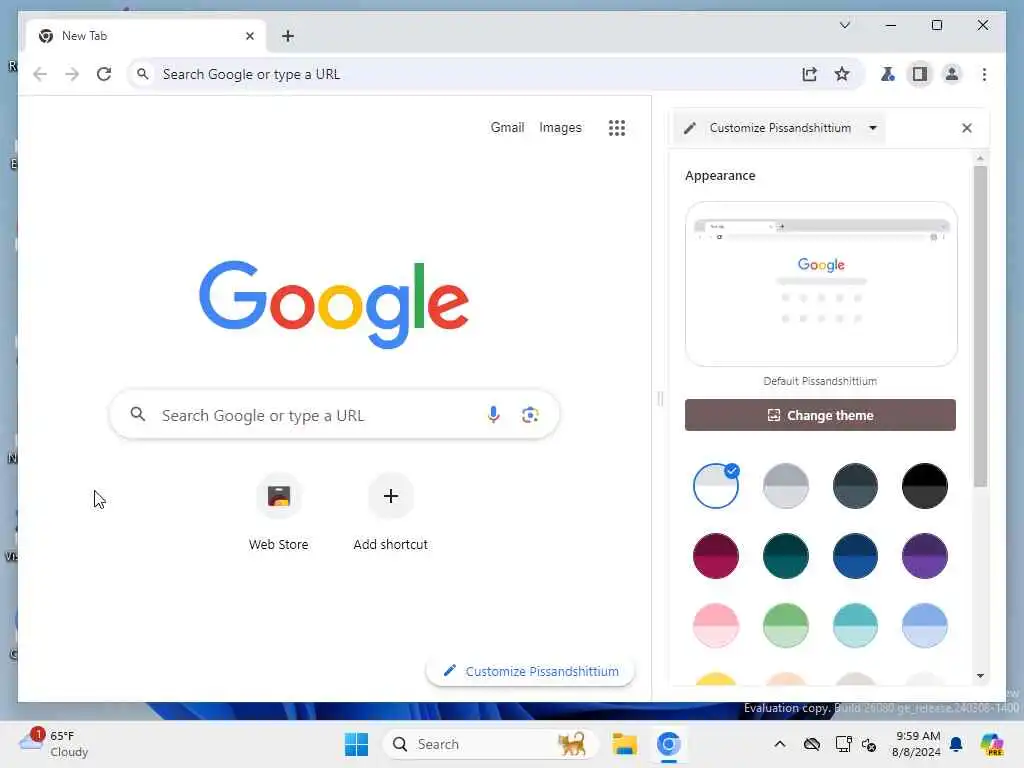This screenshot has height=768, width=1024.
Task: Click the Default Pissandshittium label
Action: (x=820, y=381)
